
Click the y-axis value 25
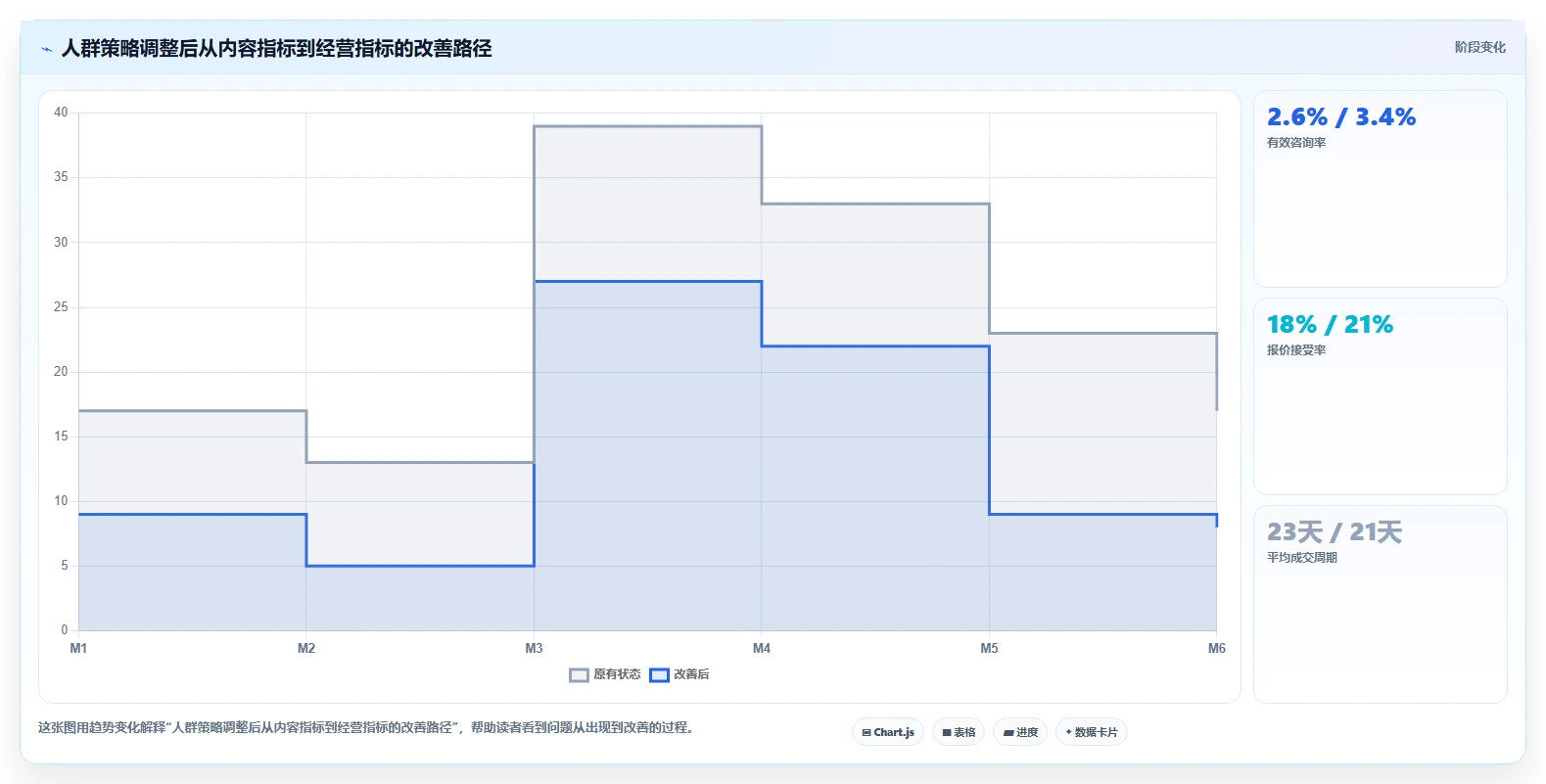61,307
